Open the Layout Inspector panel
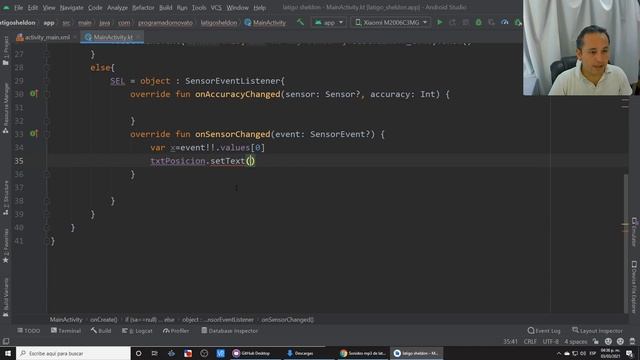Image resolution: width=640 pixels, height=360 pixels. [597, 331]
